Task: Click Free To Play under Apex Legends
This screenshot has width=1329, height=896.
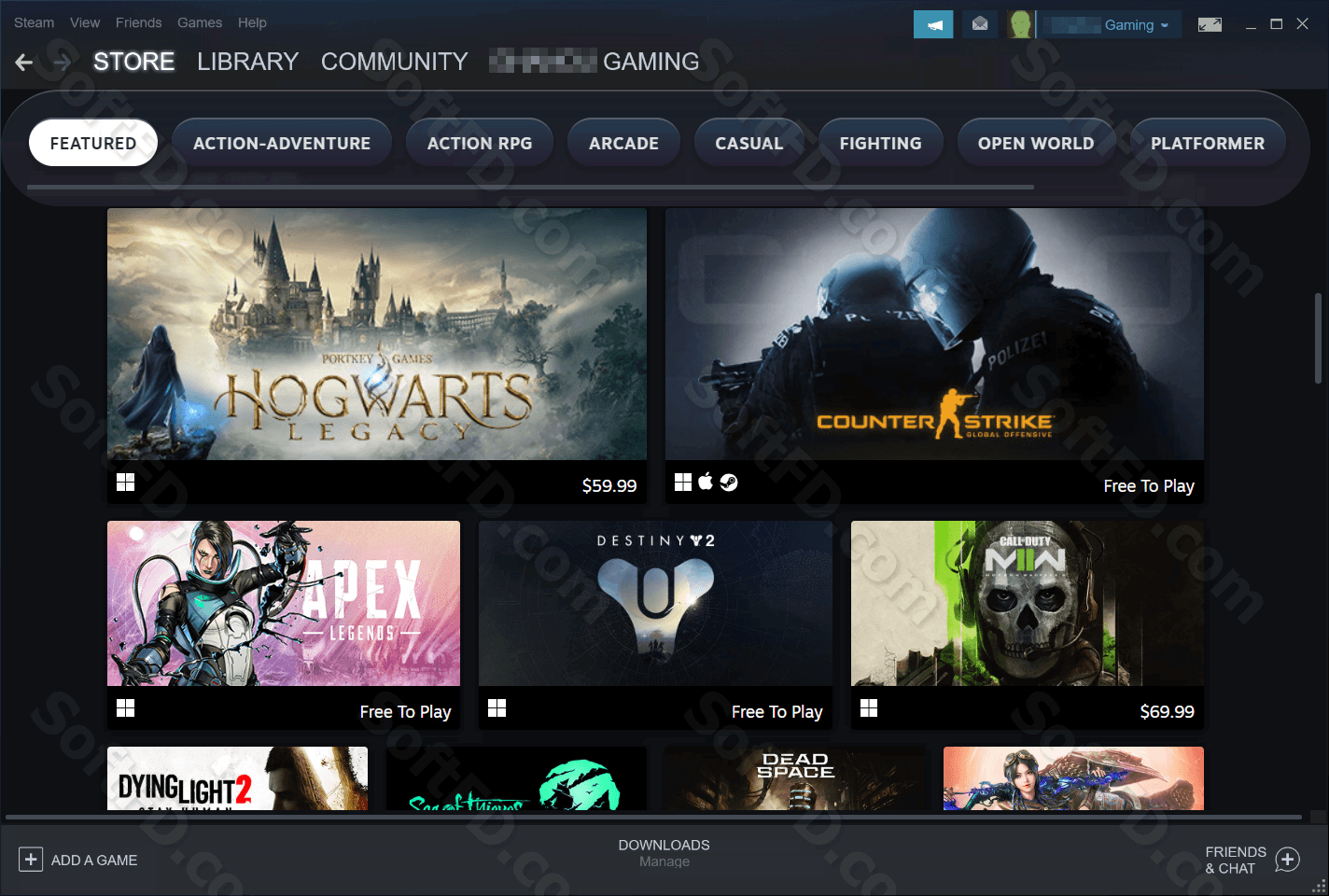Action: [405, 711]
